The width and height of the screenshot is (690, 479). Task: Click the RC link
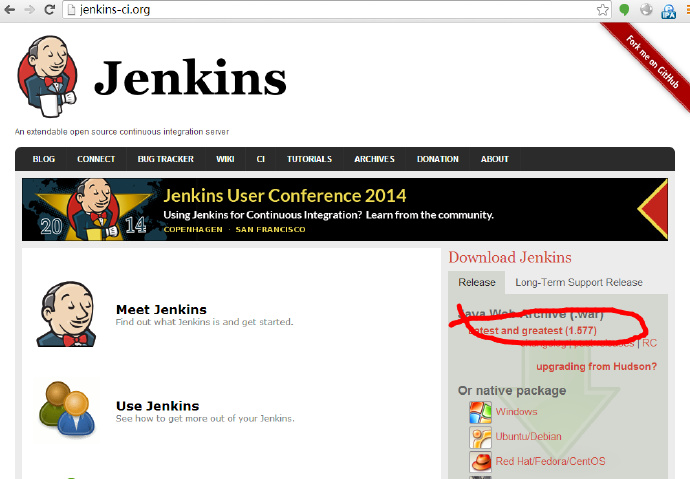click(649, 343)
